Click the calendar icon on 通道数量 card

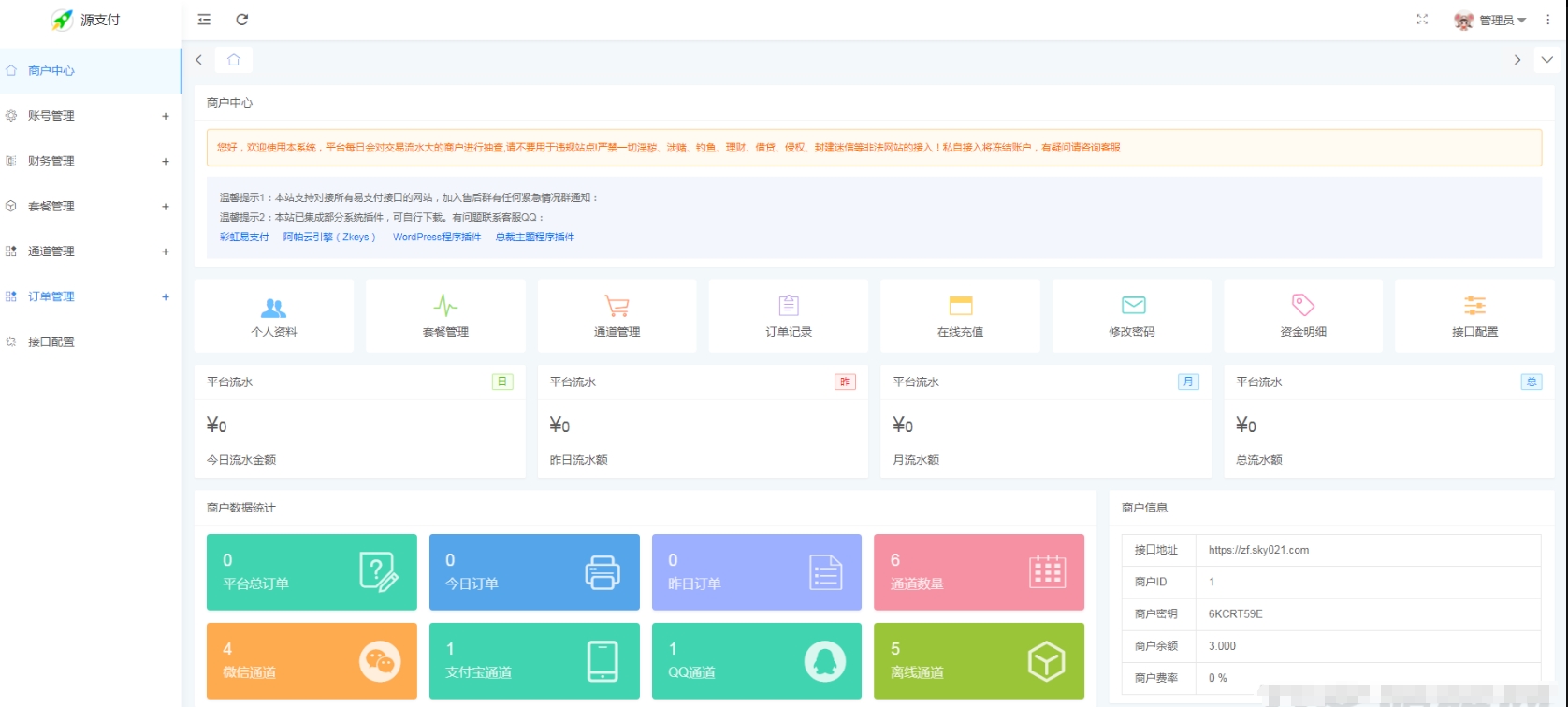pyautogui.click(x=1048, y=572)
